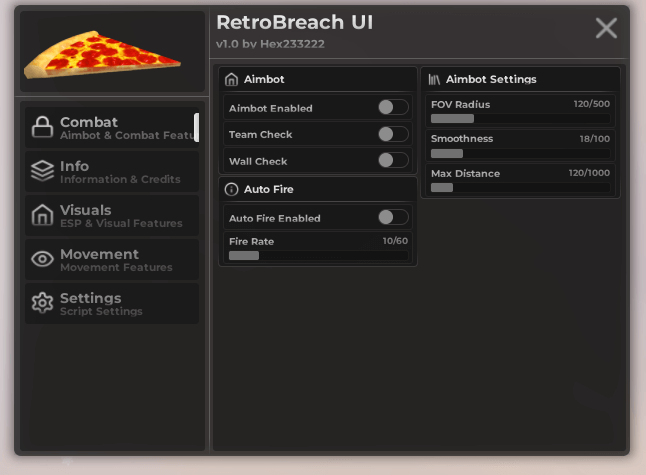Image resolution: width=646 pixels, height=475 pixels.
Task: Open the Settings tab
Action: pyautogui.click(x=112, y=304)
